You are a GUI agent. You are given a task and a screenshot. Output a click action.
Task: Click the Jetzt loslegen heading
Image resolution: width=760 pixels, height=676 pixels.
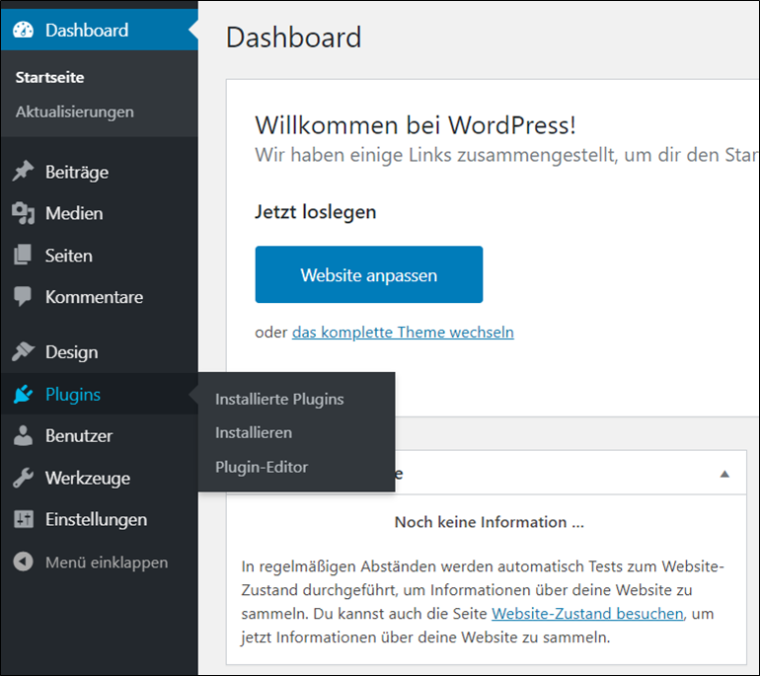point(316,212)
